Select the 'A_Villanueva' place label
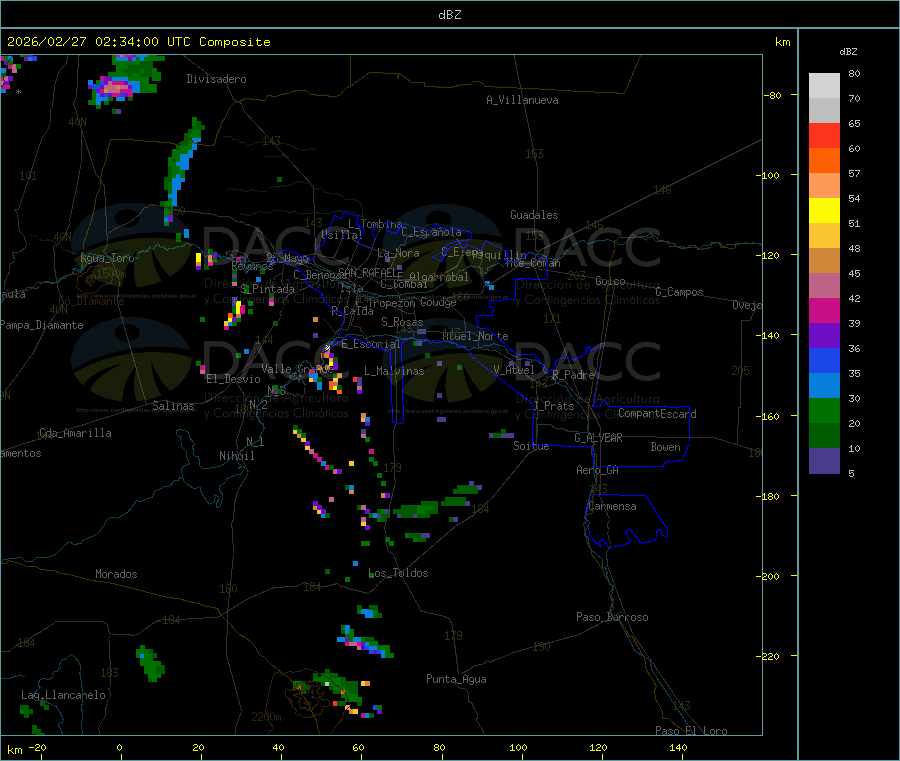This screenshot has height=761, width=900. 522,100
